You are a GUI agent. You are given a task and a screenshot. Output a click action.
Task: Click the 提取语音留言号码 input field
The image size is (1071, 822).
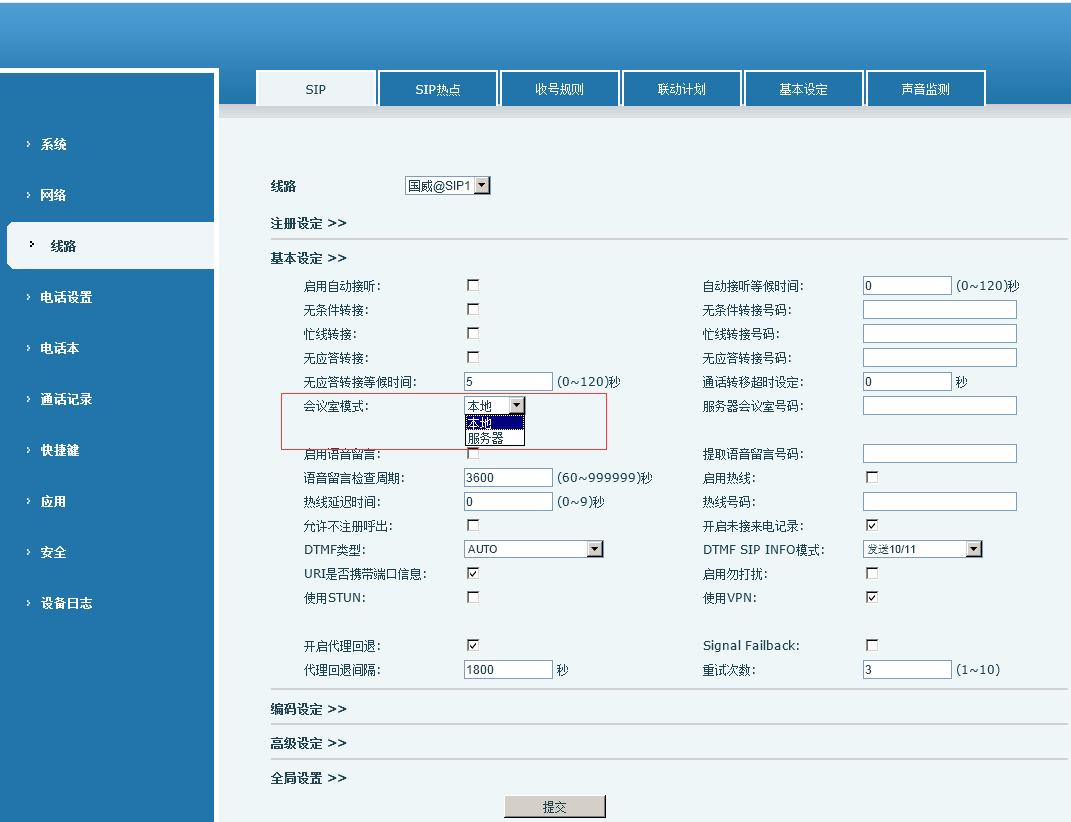(940, 454)
